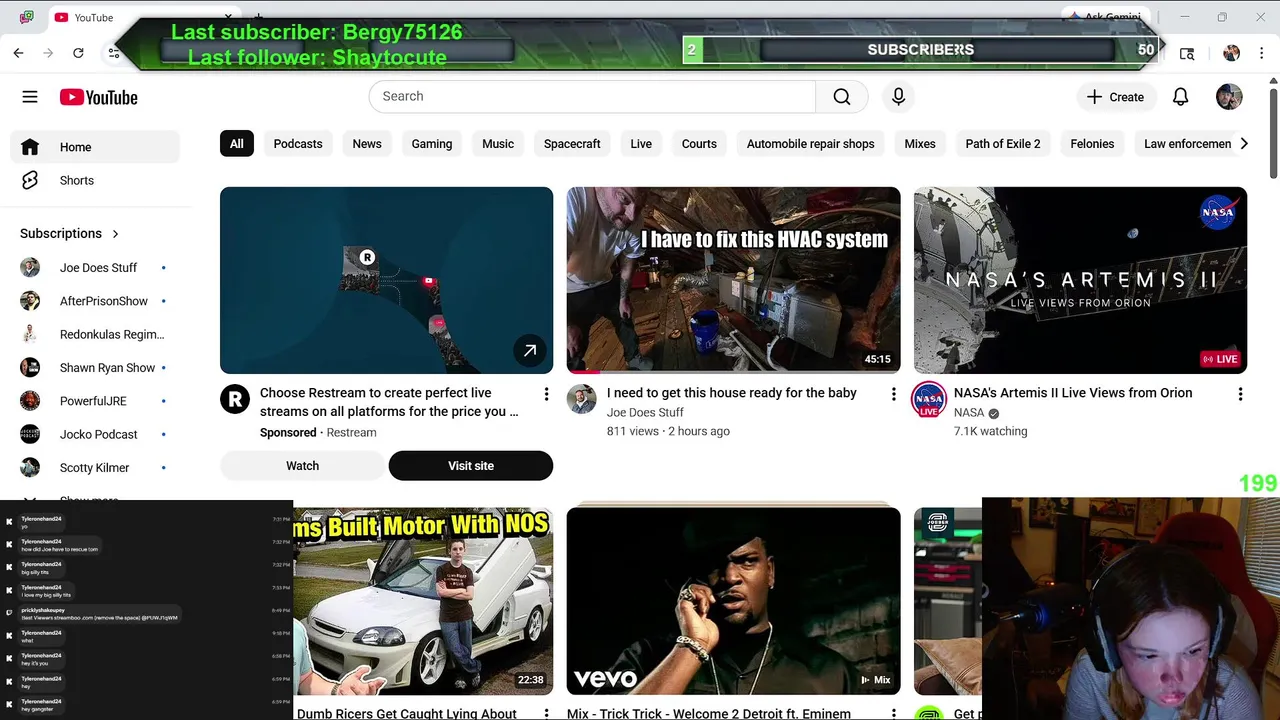
Task: Click Watch button on Restream ad
Action: coord(302,465)
